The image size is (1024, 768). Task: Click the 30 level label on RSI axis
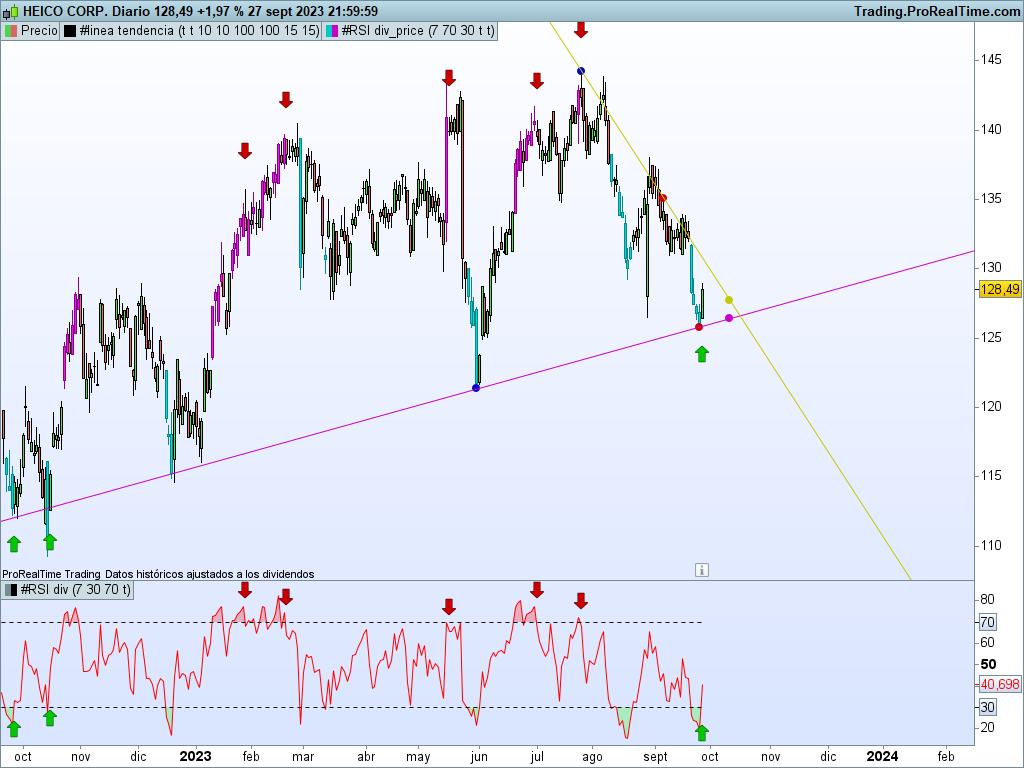[x=987, y=707]
